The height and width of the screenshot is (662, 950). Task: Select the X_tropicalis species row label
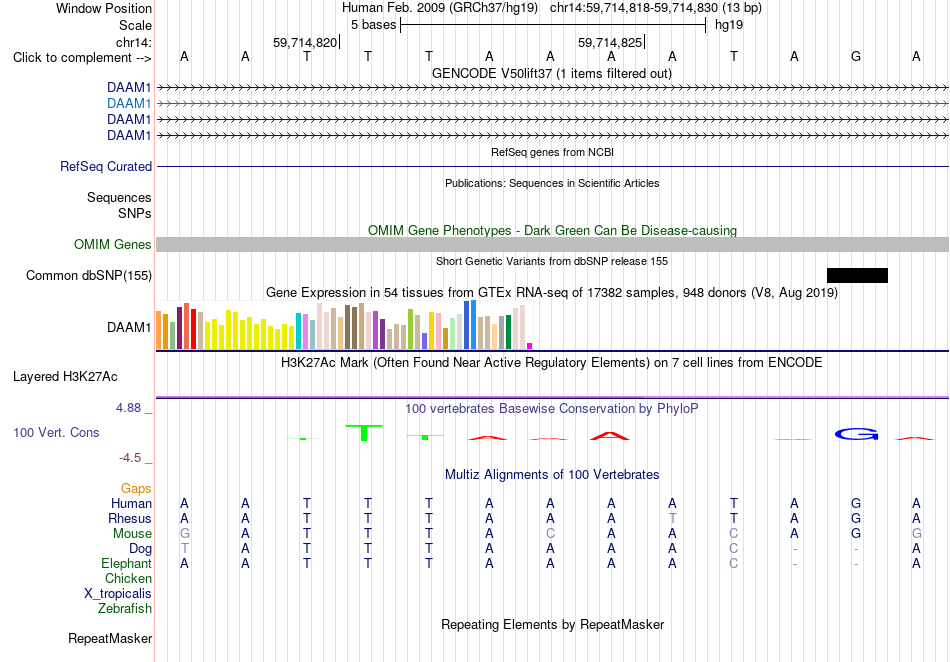pyautogui.click(x=118, y=594)
